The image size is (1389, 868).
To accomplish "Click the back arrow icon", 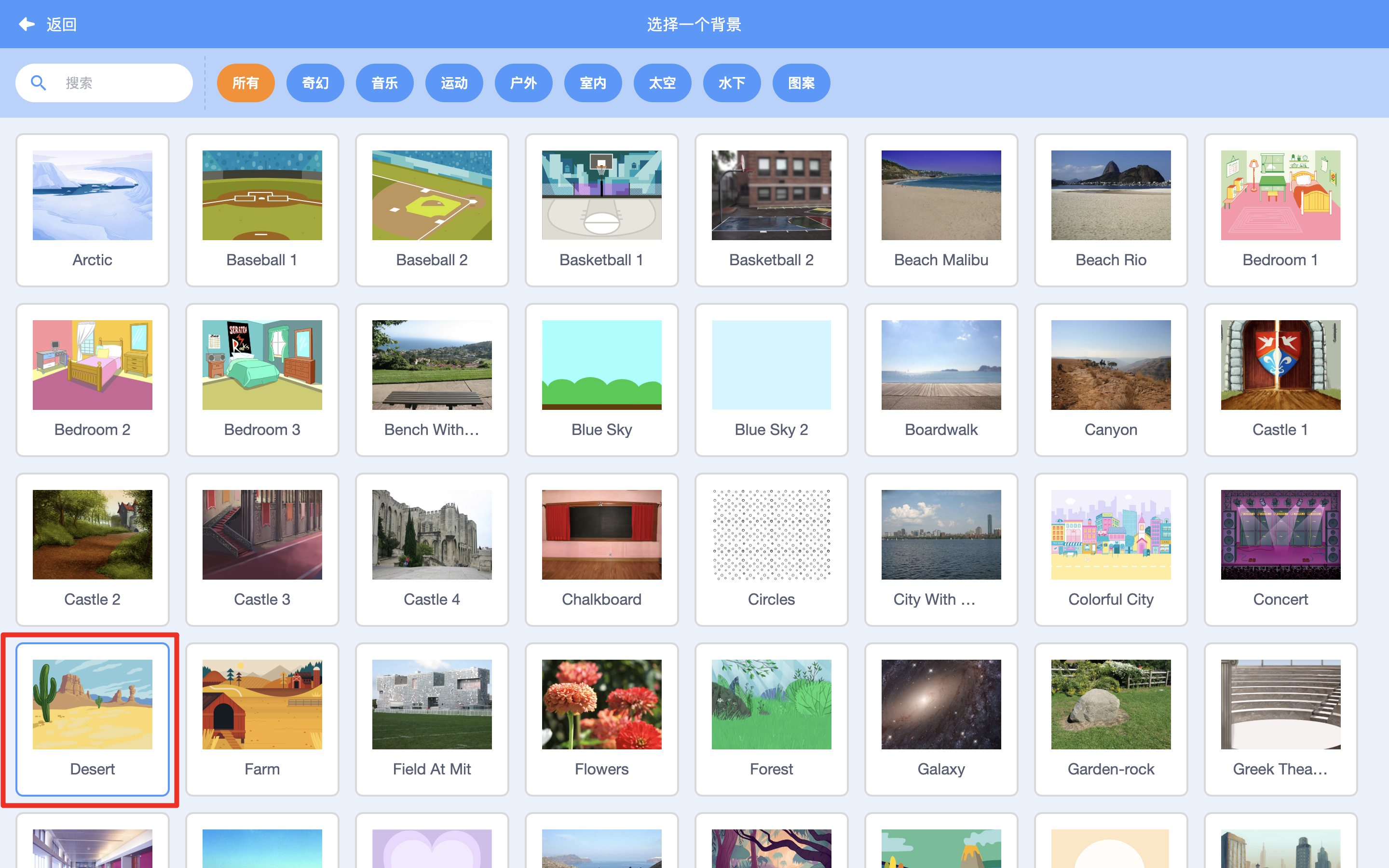I will (x=27, y=24).
